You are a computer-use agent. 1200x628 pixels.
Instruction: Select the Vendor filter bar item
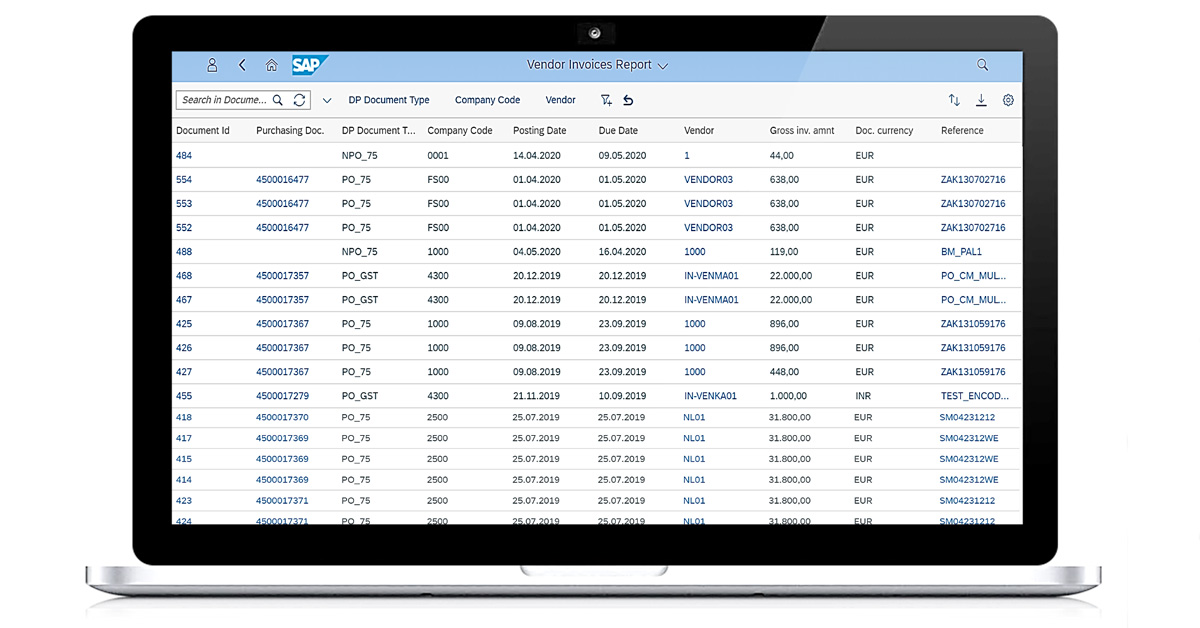[560, 100]
